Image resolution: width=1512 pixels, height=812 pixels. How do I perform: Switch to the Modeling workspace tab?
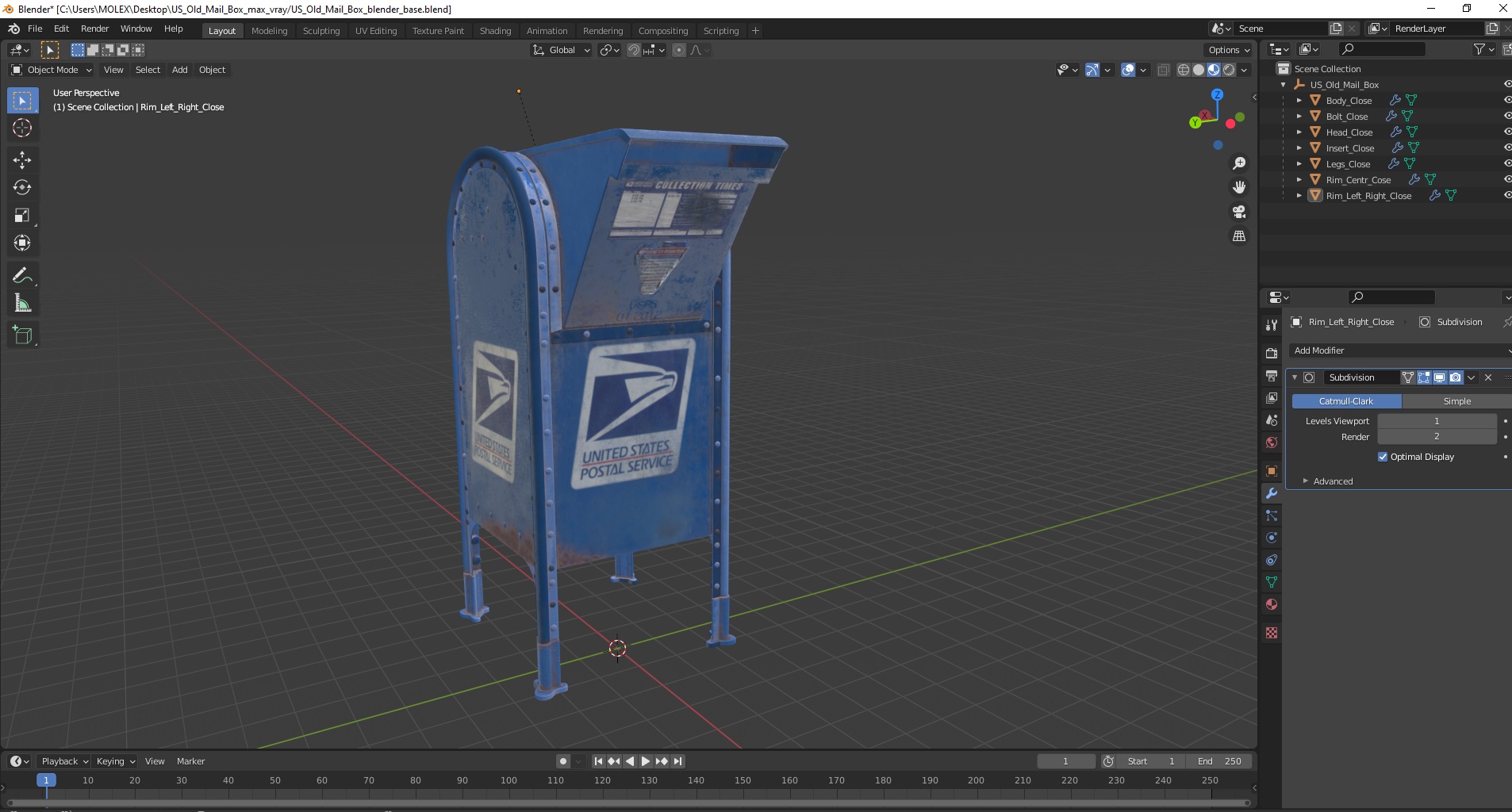pos(269,31)
